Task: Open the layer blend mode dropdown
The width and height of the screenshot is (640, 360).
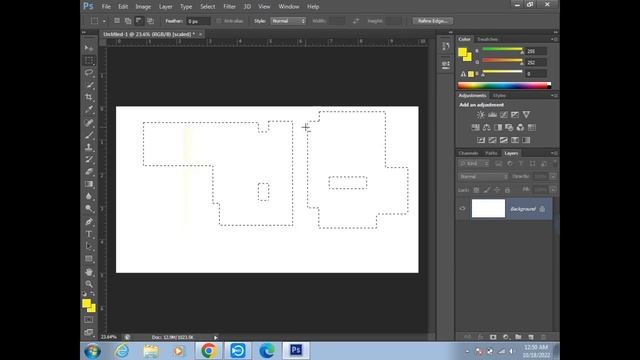Action: tap(483, 177)
